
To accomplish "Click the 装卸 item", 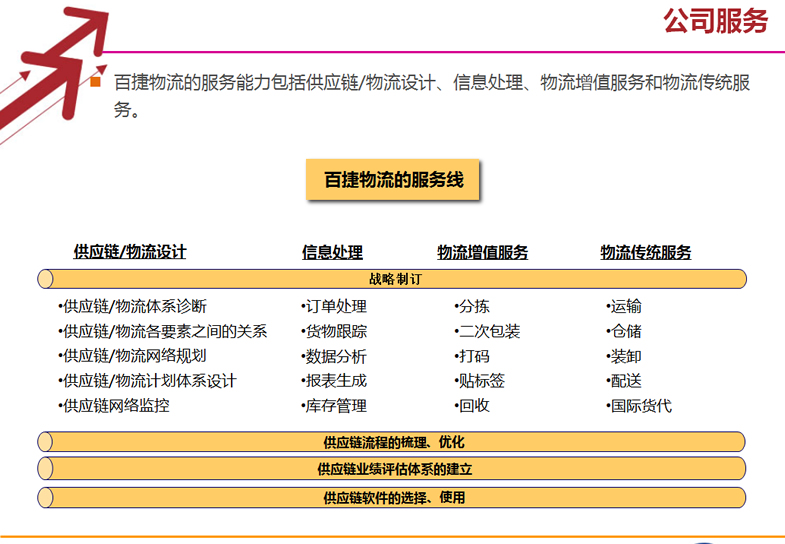I will click(x=624, y=356).
